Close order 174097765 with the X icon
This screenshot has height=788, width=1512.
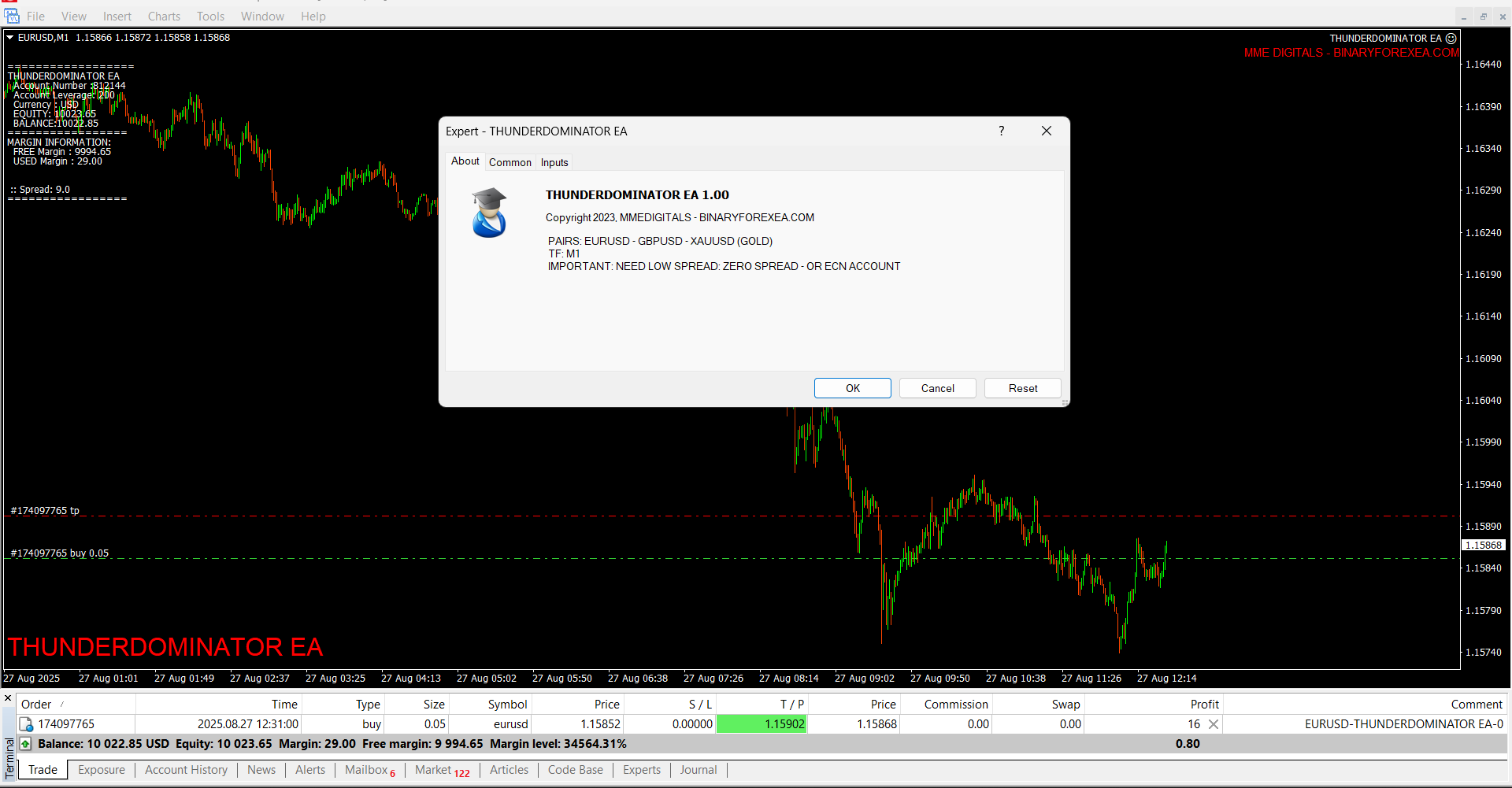pyautogui.click(x=1214, y=724)
